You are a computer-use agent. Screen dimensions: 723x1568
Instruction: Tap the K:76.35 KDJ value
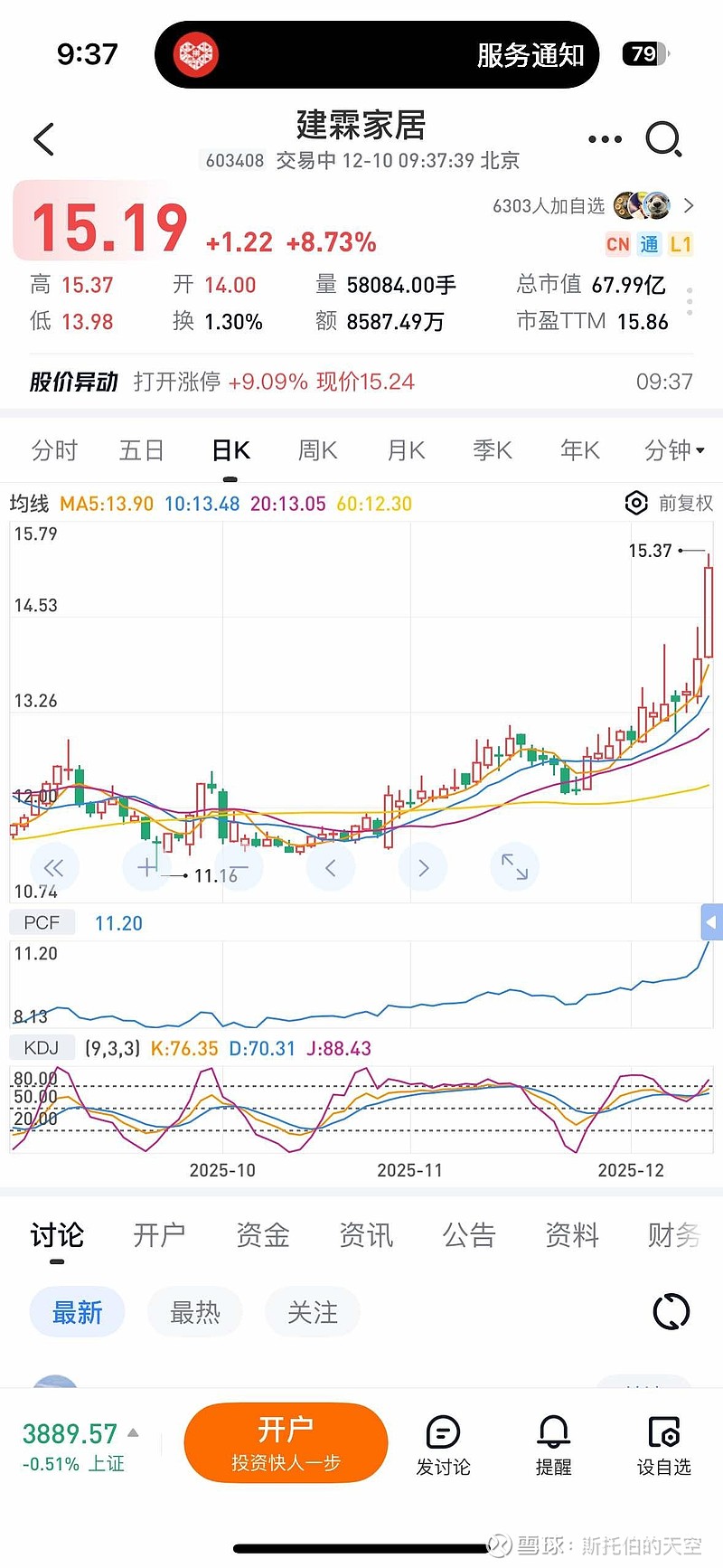click(x=184, y=1049)
